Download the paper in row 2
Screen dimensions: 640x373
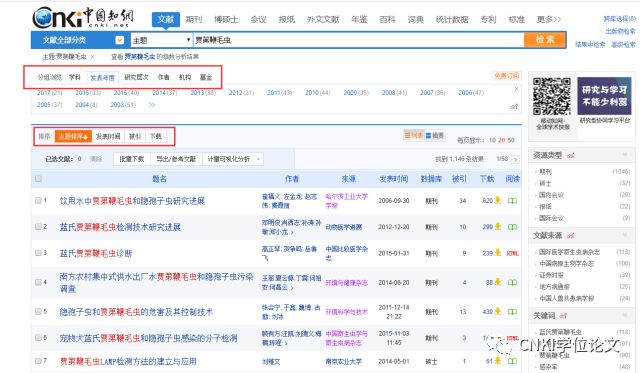point(498,226)
